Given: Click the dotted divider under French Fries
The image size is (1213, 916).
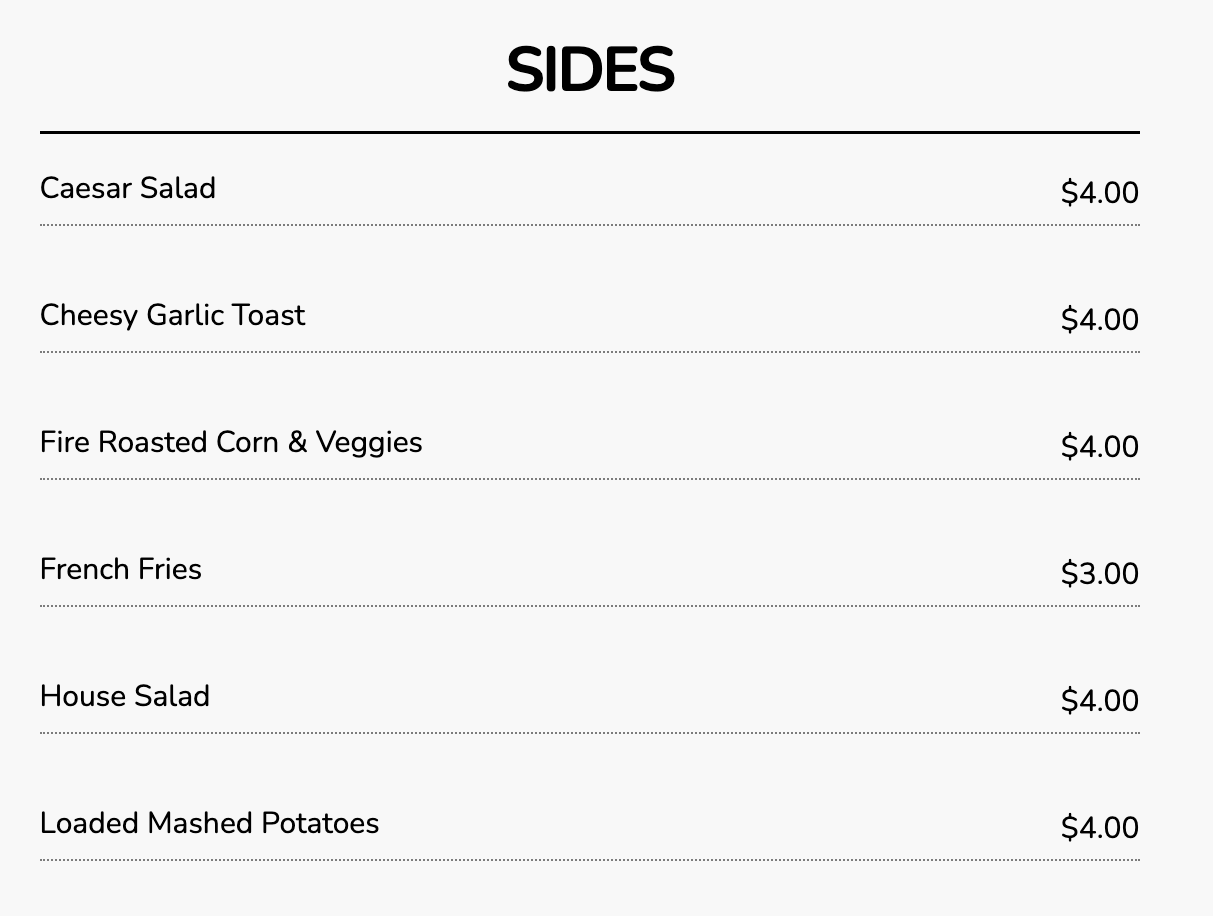Looking at the screenshot, I should pos(590,606).
